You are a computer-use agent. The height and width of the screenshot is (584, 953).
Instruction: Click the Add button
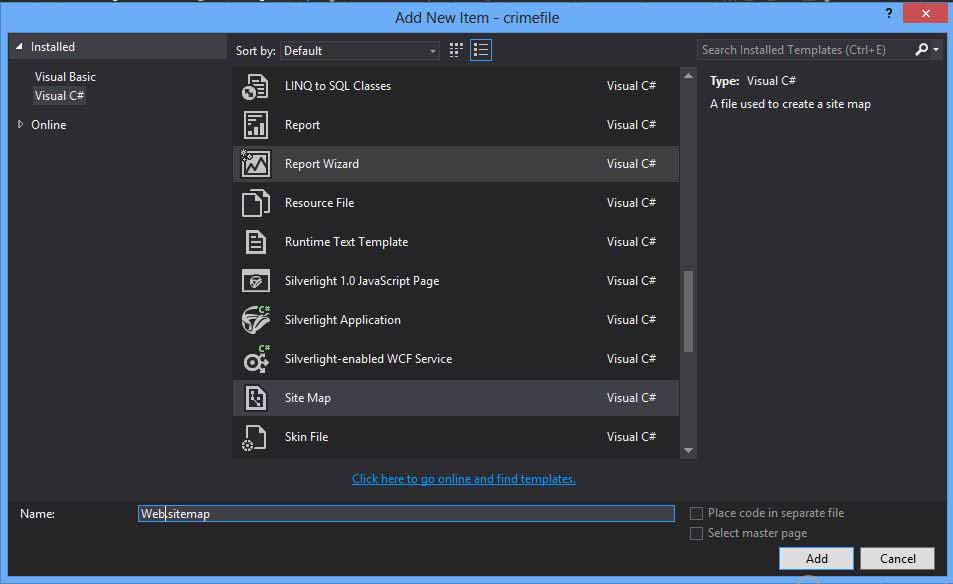click(816, 558)
